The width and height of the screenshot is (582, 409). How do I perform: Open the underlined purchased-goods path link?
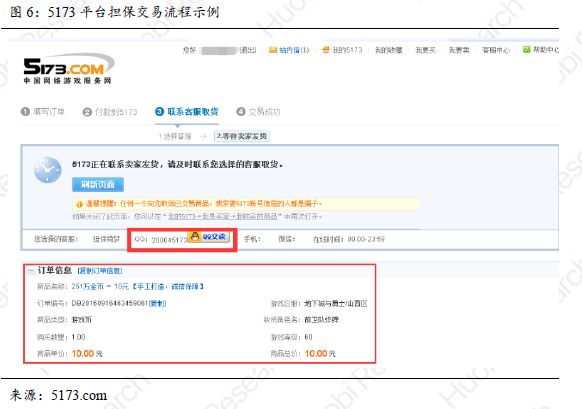tap(222, 216)
